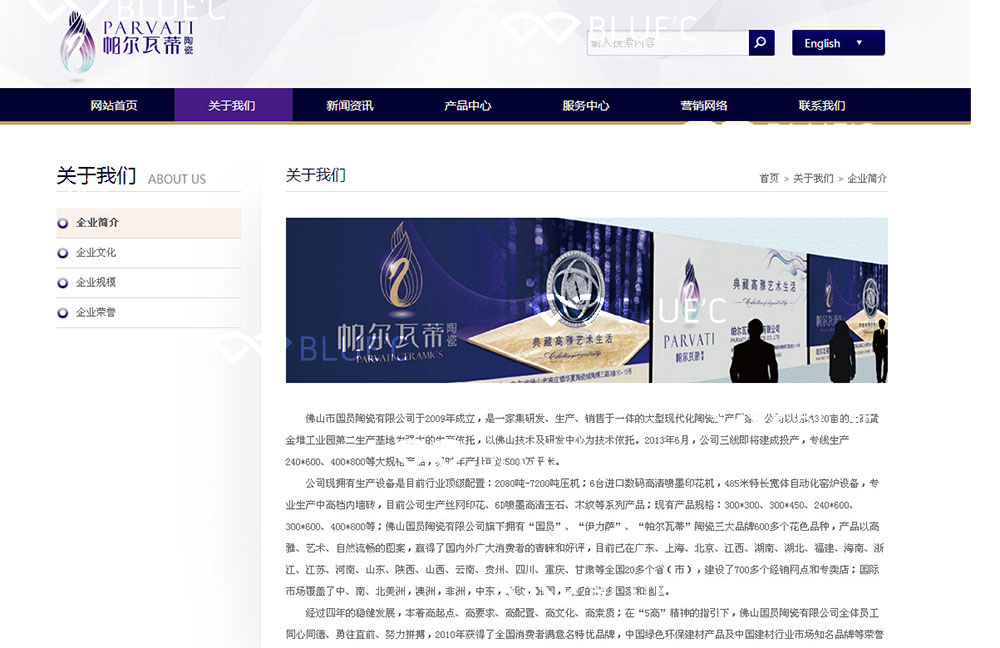Open 产品中心 in the navigation bar
1000x648 pixels.
[x=468, y=105]
